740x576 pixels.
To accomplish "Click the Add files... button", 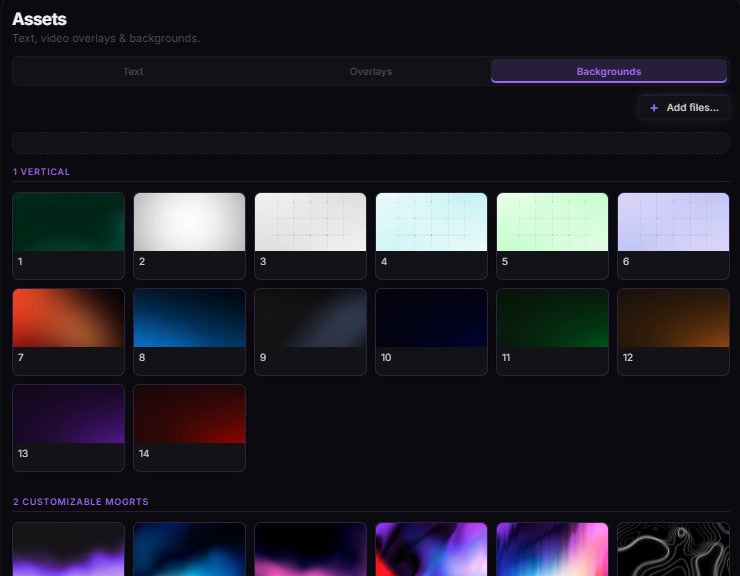I will tap(684, 108).
